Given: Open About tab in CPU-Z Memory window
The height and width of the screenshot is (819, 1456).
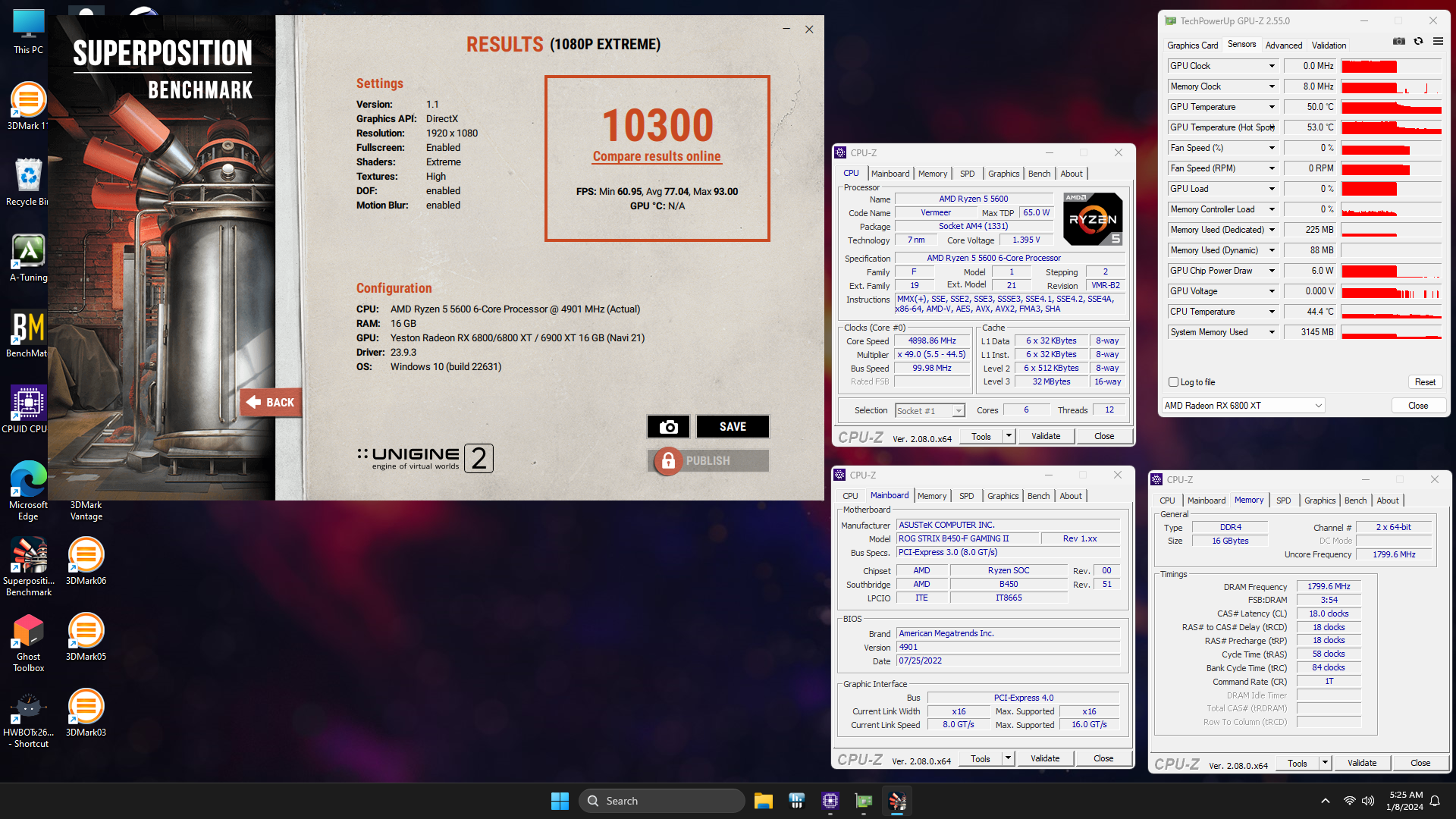Looking at the screenshot, I should pyautogui.click(x=1387, y=500).
